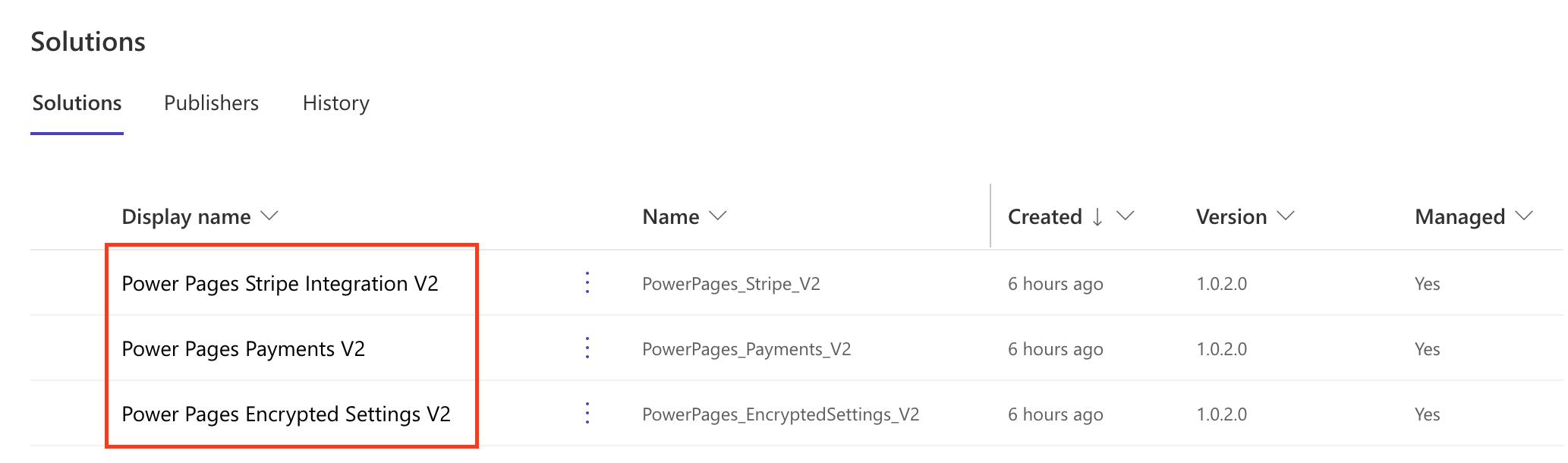The width and height of the screenshot is (1568, 463).
Task: Open the History tab
Action: click(x=335, y=103)
